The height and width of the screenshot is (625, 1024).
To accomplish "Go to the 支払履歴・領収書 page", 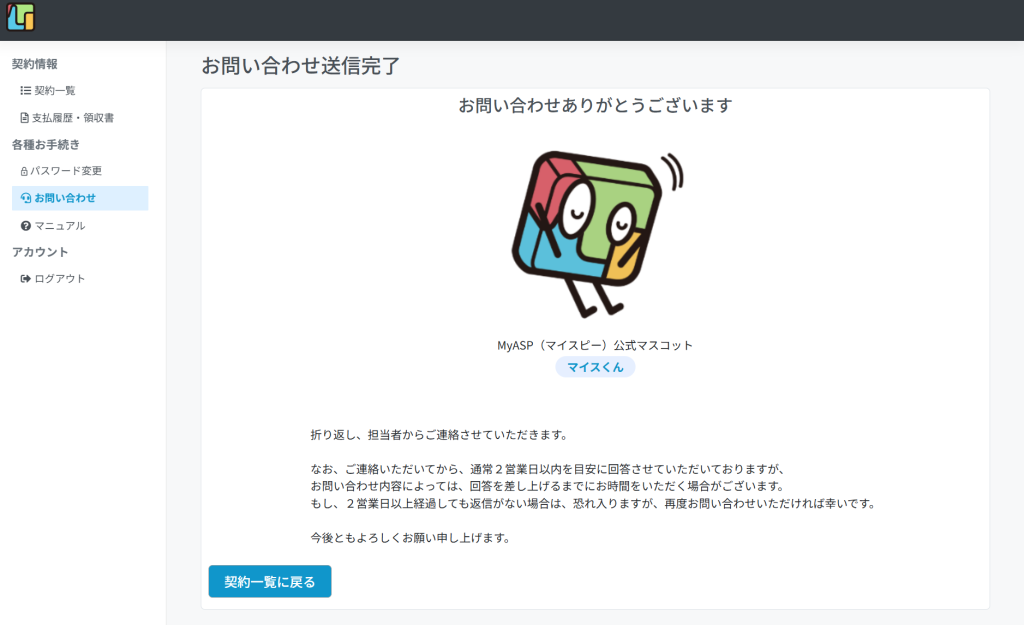I will click(73, 118).
